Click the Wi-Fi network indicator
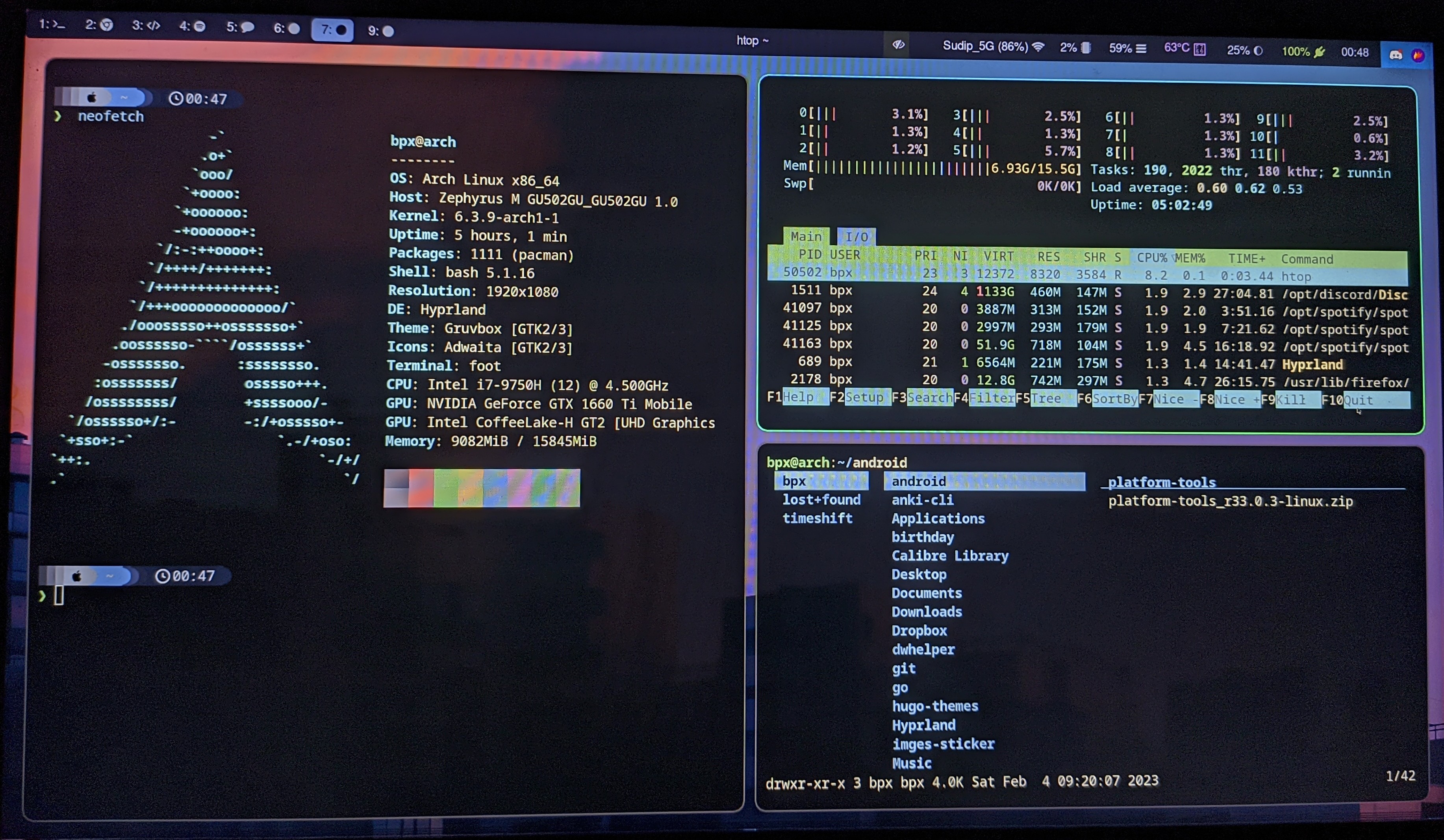The width and height of the screenshot is (1444, 840). 994,46
